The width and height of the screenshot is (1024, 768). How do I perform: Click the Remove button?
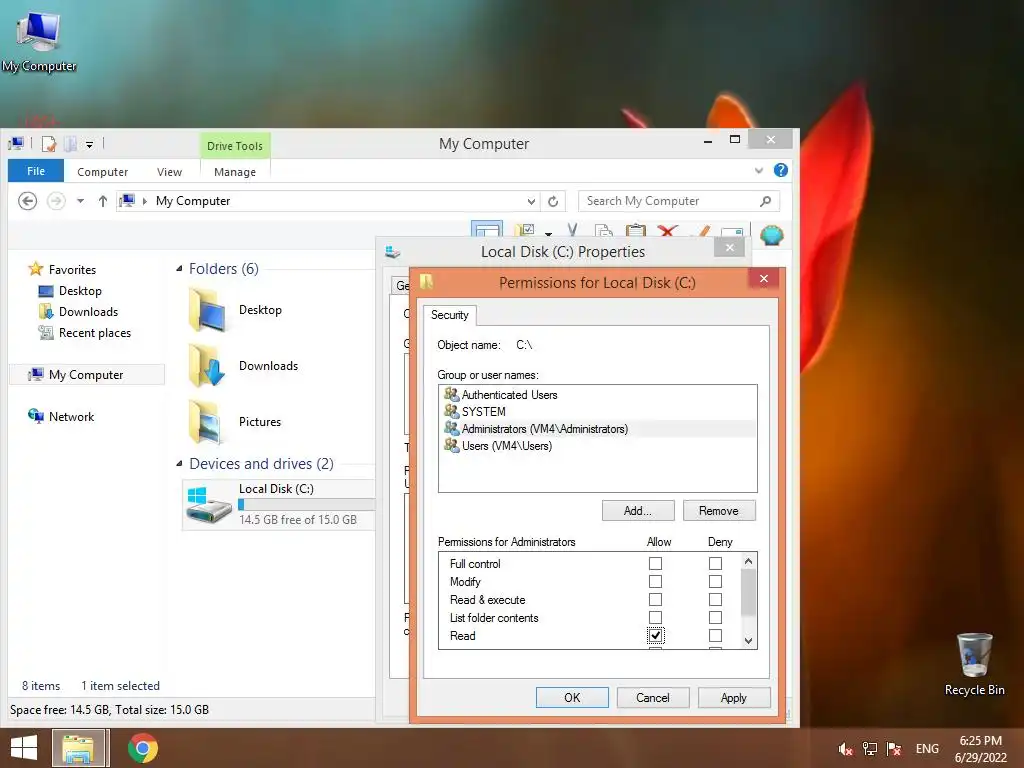[x=718, y=511]
